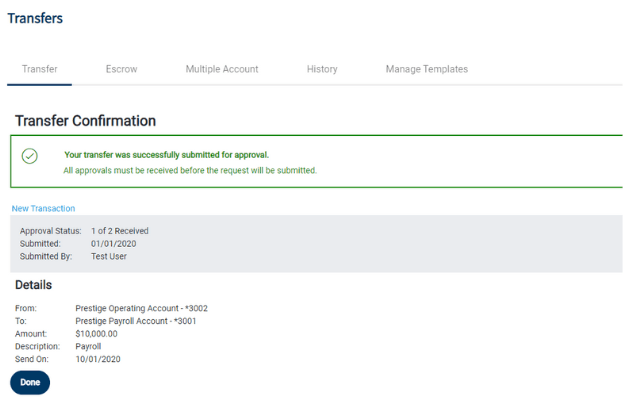Click the green success checkmark icon
Screen dimensions: 640x402
click(x=29, y=156)
